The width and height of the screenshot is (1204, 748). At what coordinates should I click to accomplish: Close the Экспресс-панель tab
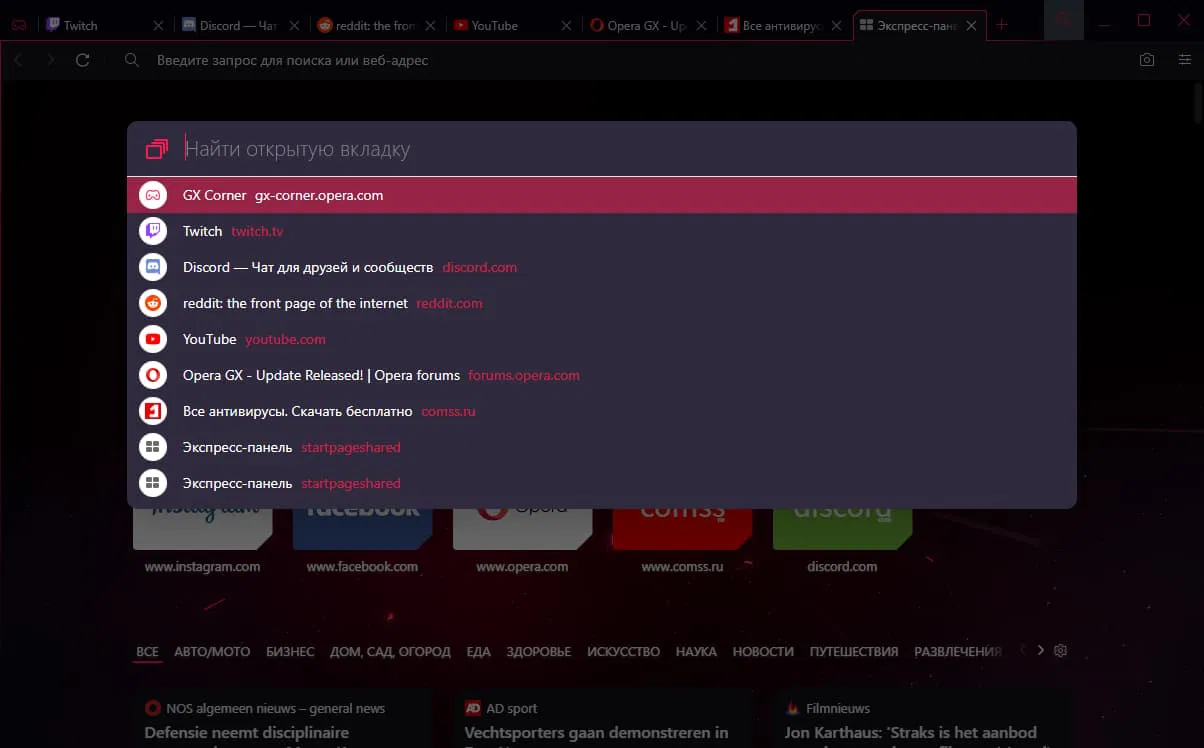pyautogui.click(x=971, y=26)
